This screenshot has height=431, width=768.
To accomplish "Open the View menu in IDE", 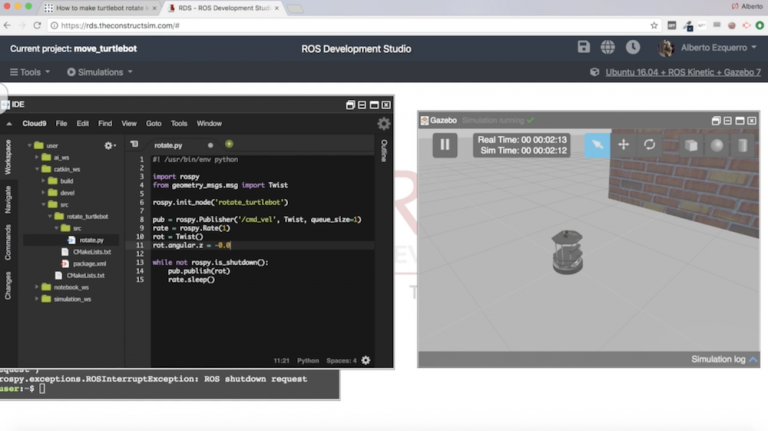I will [129, 123].
